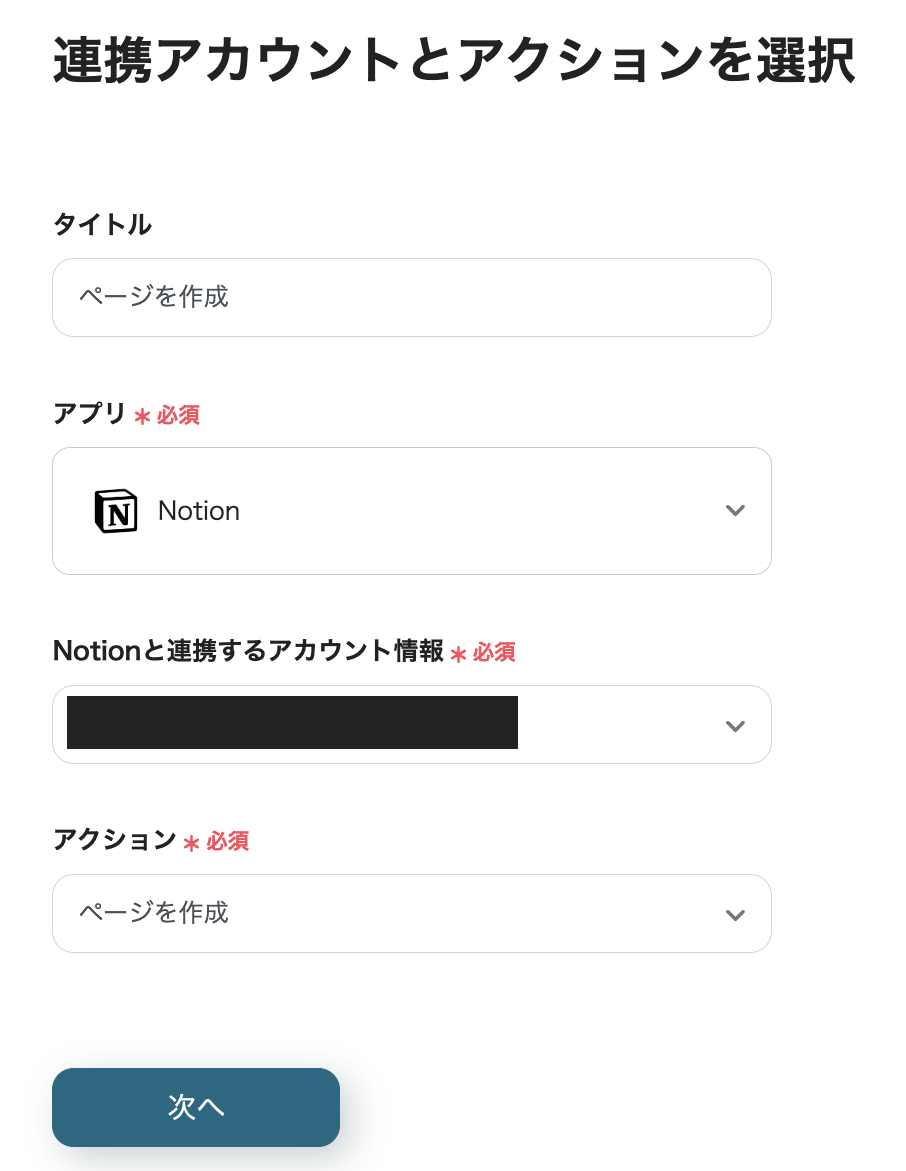Screen dimensions: 906x1171
Task: Click the 連携アカウントとアクションを選択 heading
Action: pos(453,61)
